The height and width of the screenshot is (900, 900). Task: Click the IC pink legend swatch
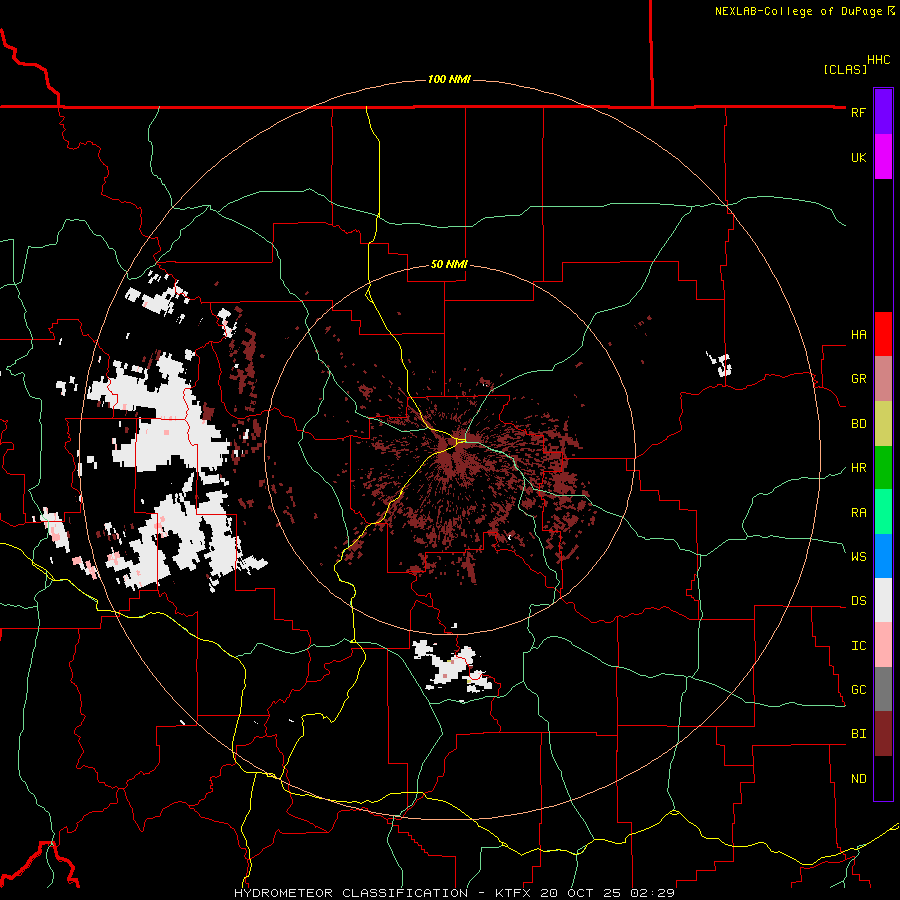point(883,645)
